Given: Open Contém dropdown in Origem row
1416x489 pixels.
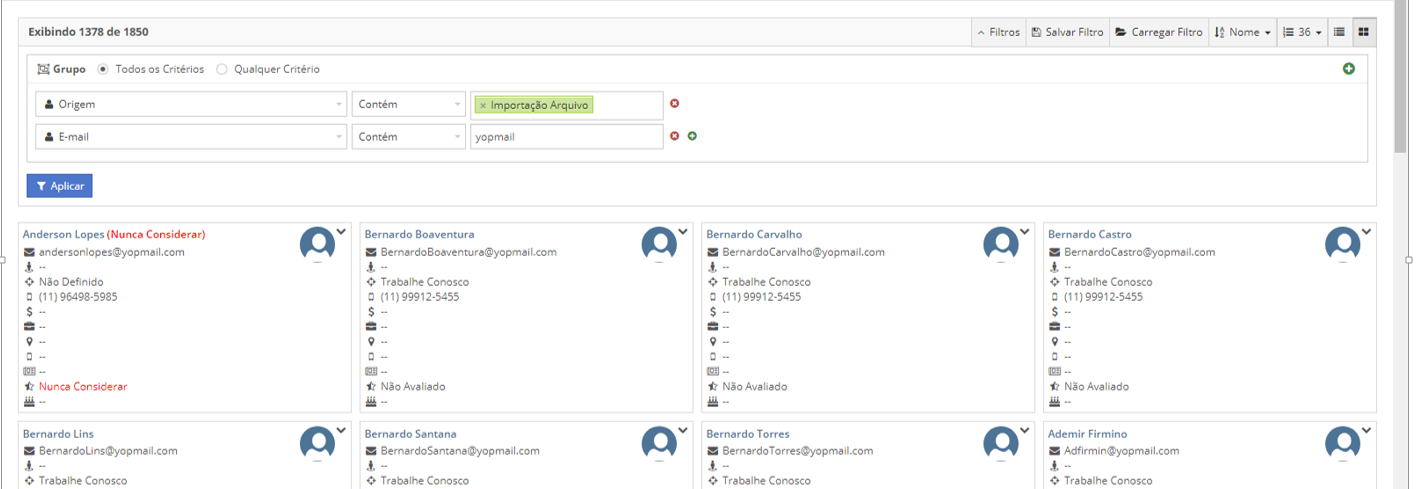Looking at the screenshot, I should [408, 104].
